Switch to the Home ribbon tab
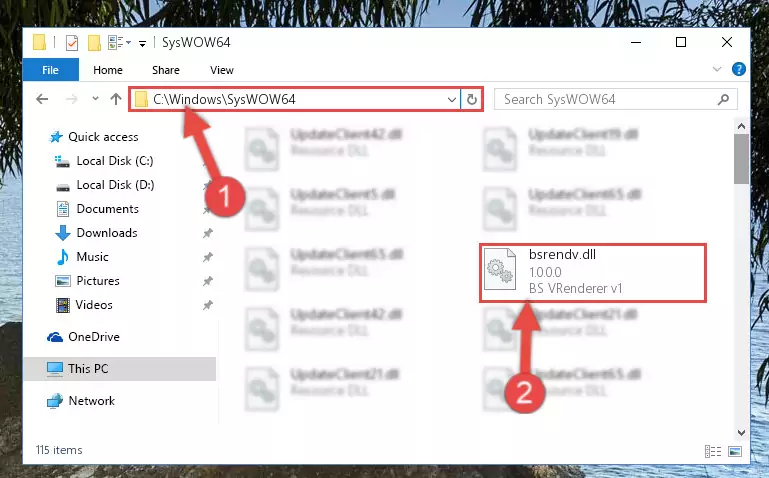This screenshot has height=478, width=769. 108,70
